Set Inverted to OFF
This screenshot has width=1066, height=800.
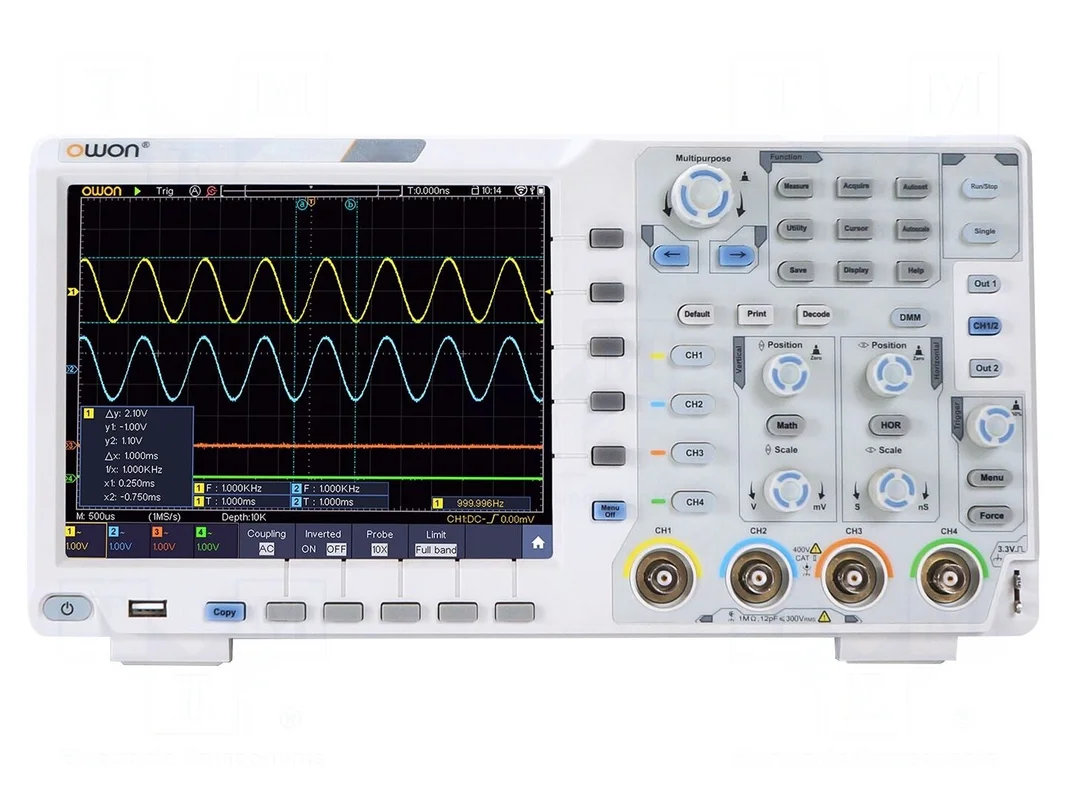tap(336, 549)
